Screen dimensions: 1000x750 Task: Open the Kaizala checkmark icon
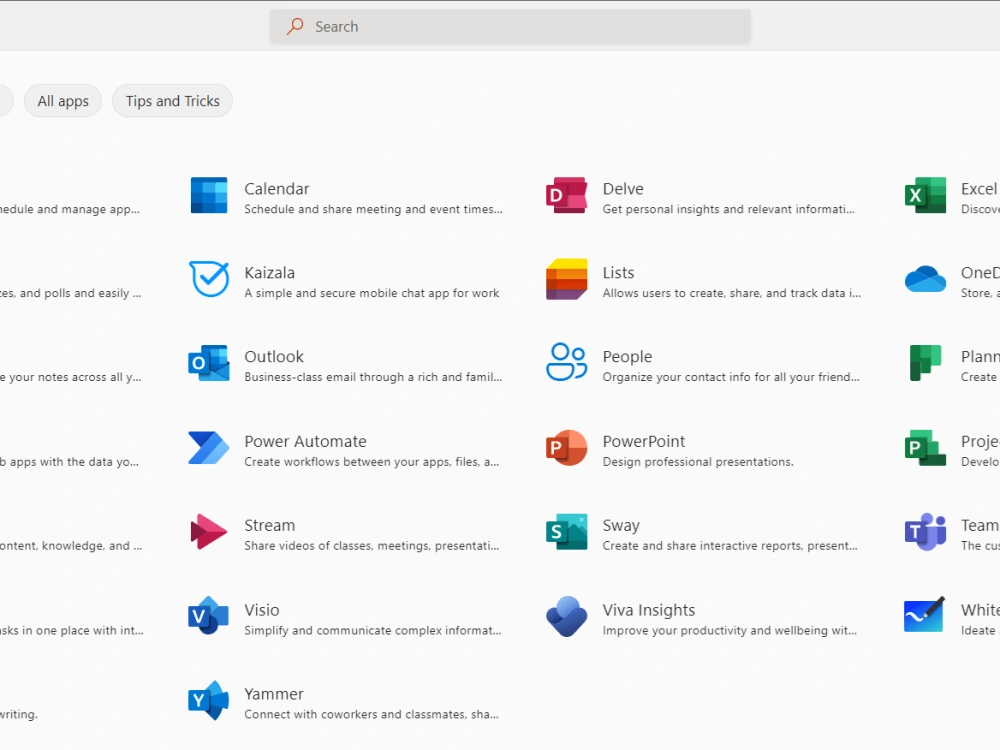click(209, 279)
